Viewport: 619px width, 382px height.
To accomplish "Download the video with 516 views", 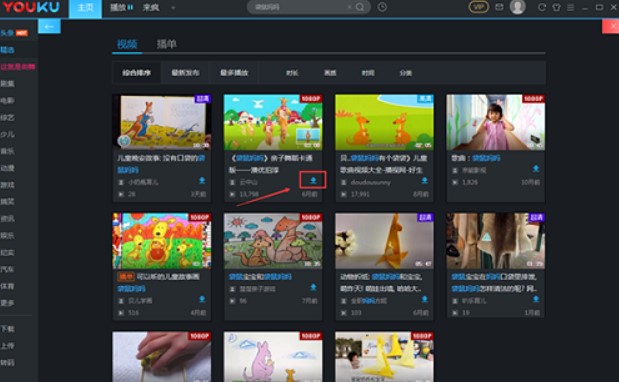I will pyautogui.click(x=202, y=299).
